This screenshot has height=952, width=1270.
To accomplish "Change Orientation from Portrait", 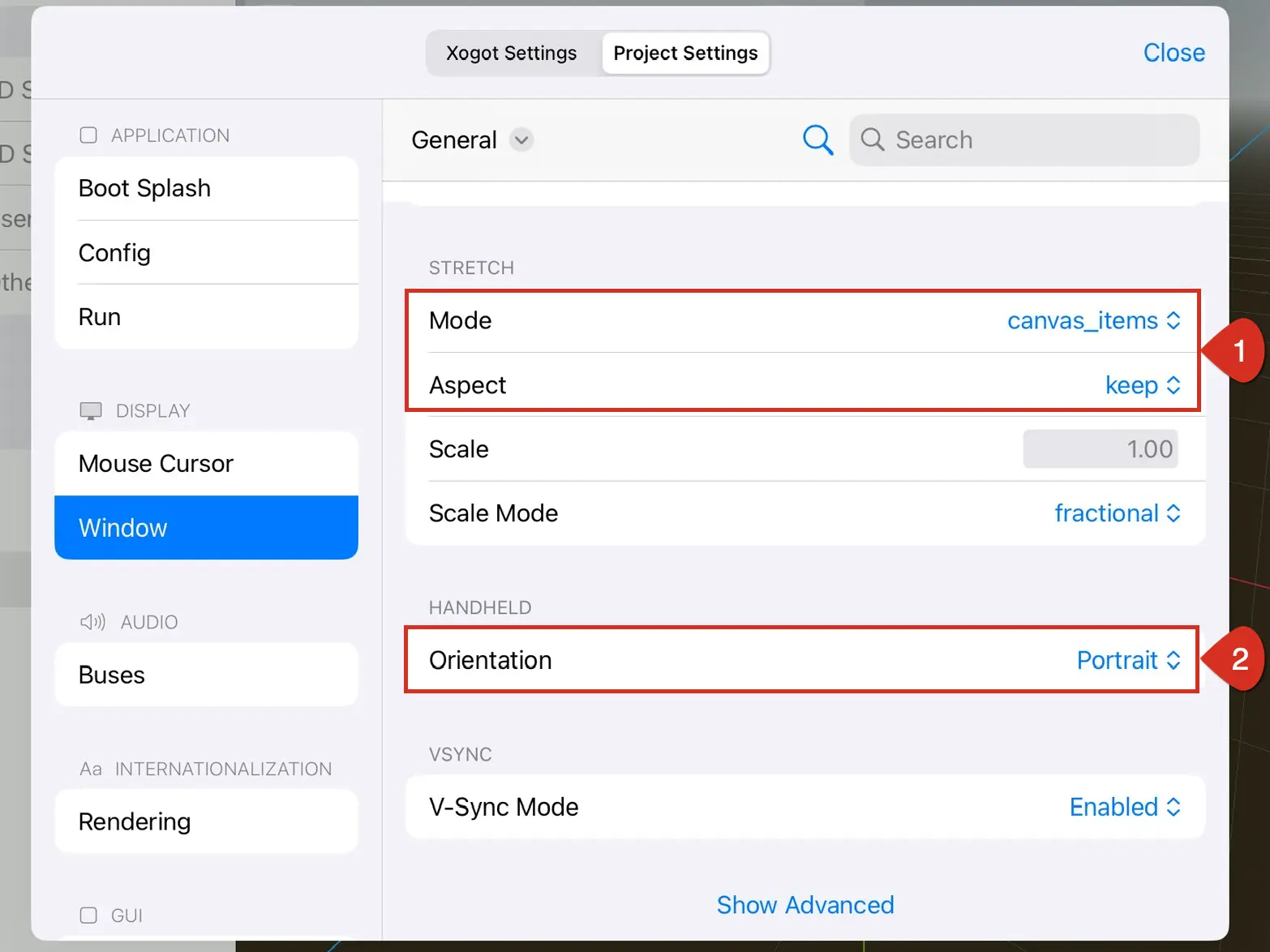I will pos(1128,660).
